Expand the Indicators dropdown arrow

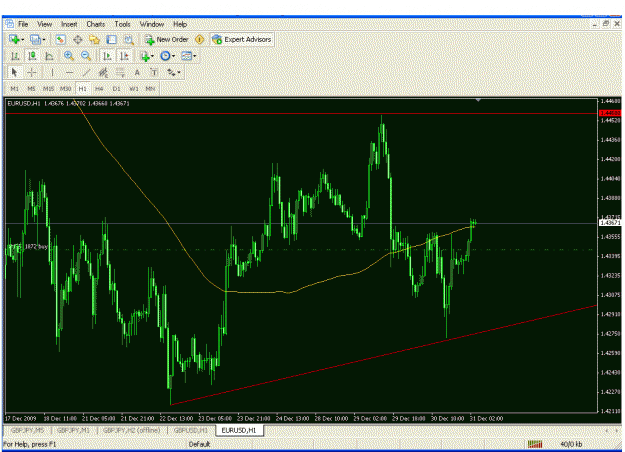tap(153, 57)
